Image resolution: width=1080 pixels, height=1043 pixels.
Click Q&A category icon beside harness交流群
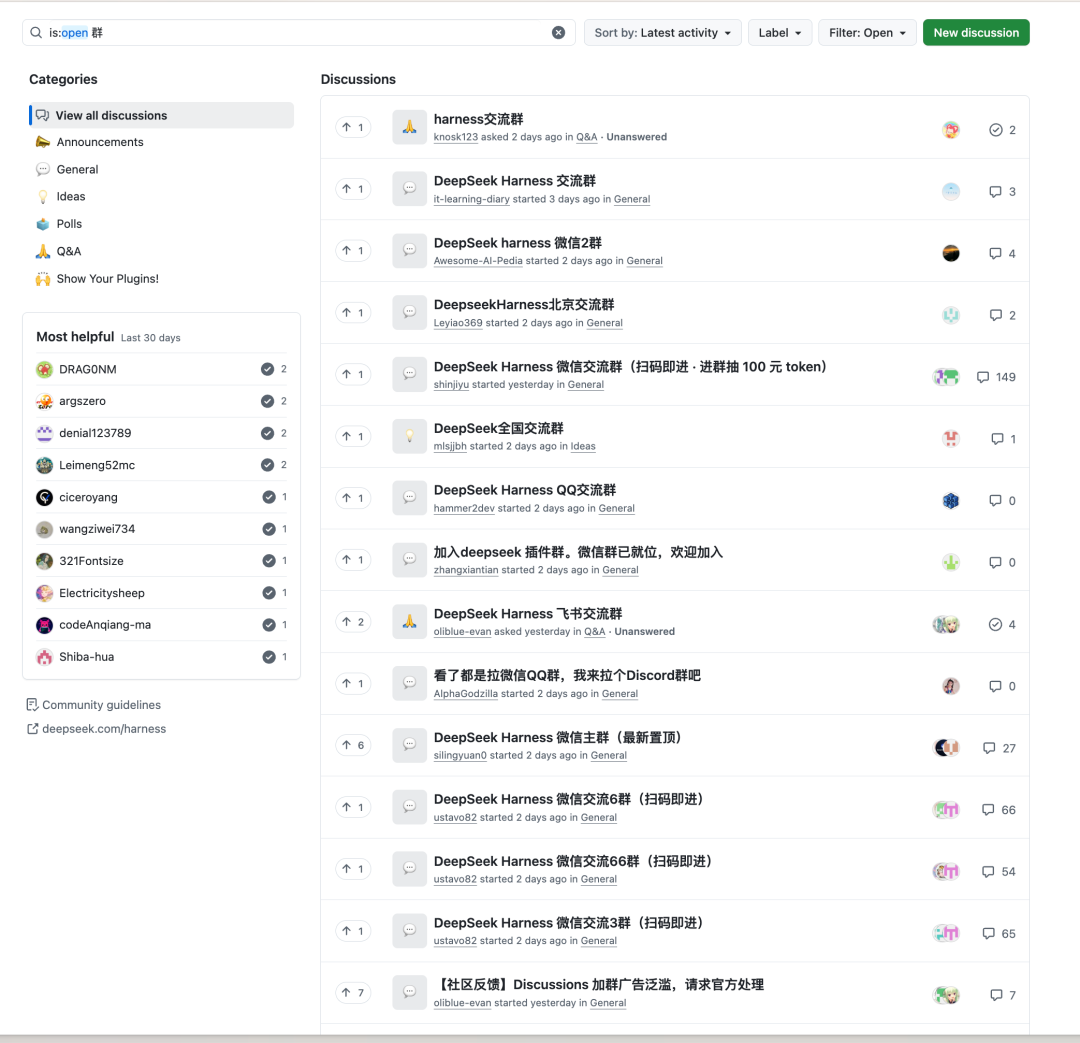click(409, 127)
